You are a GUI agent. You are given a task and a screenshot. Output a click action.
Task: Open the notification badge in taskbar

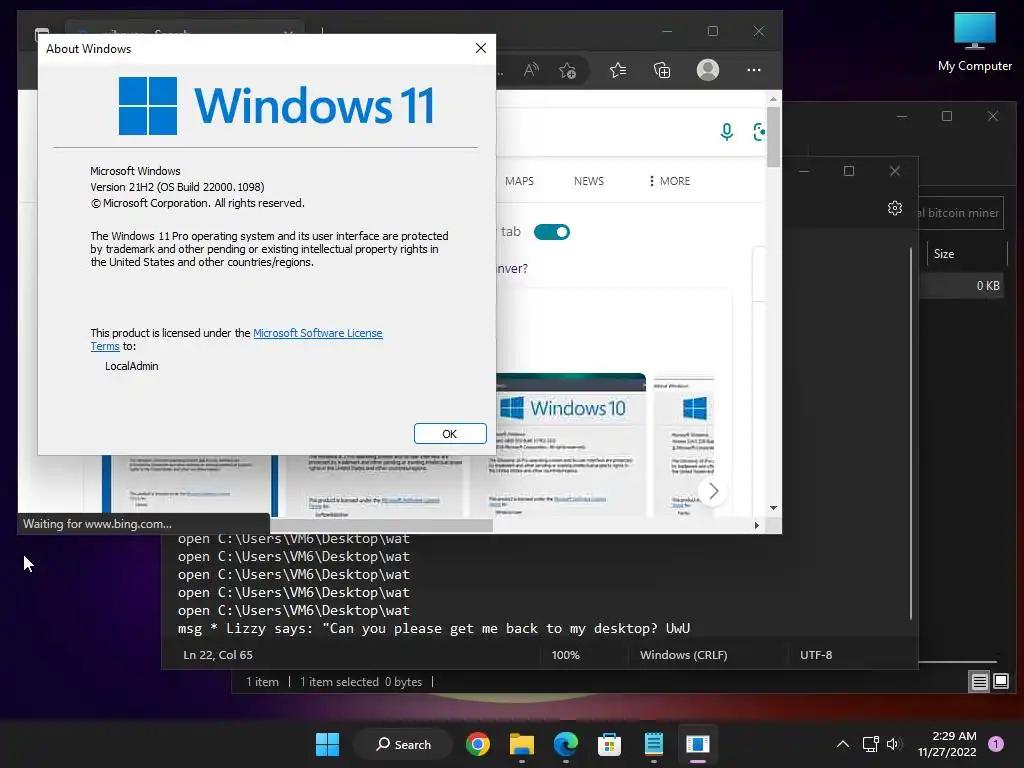(996, 744)
